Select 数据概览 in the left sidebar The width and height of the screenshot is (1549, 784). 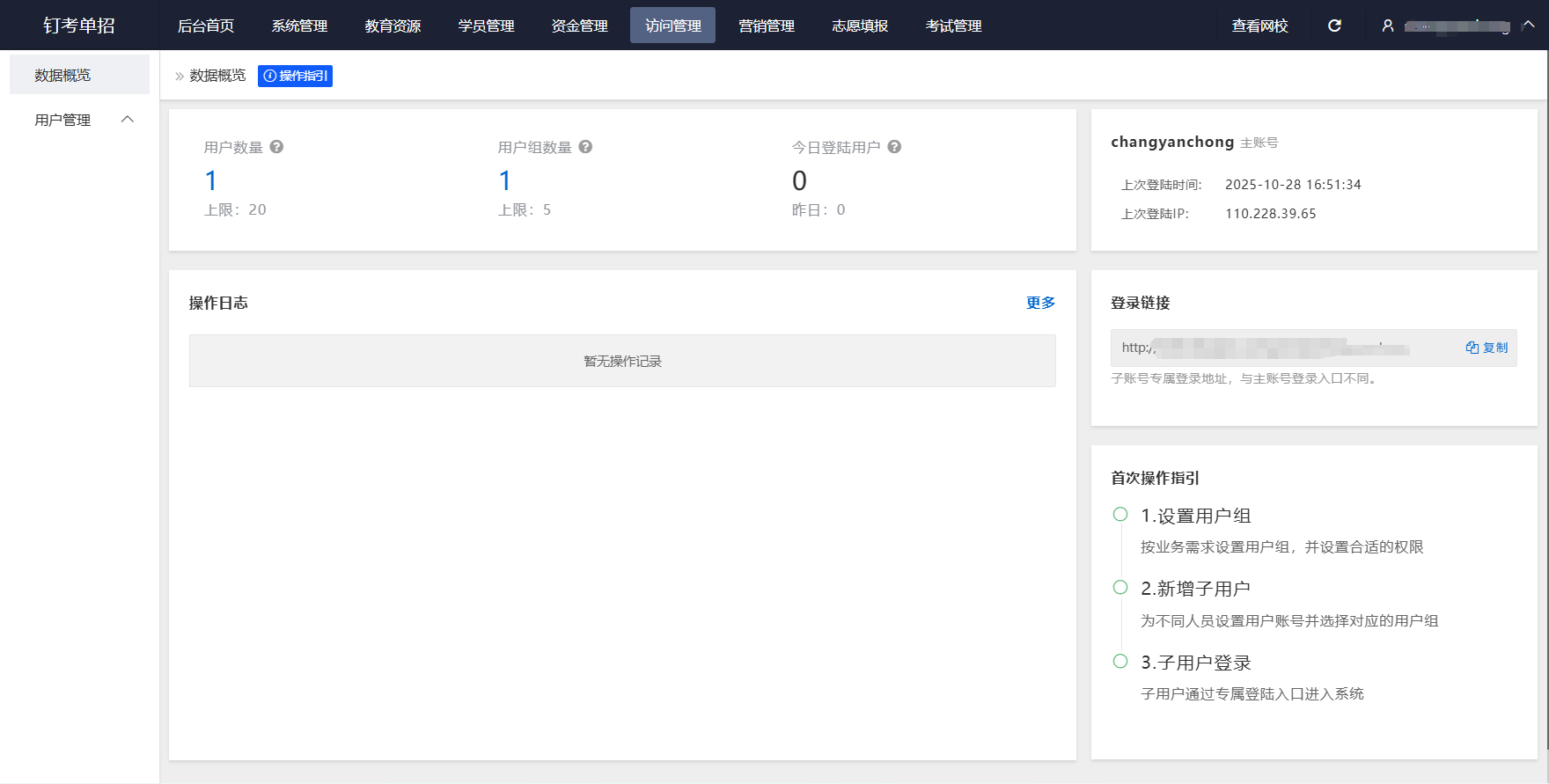(x=62, y=76)
